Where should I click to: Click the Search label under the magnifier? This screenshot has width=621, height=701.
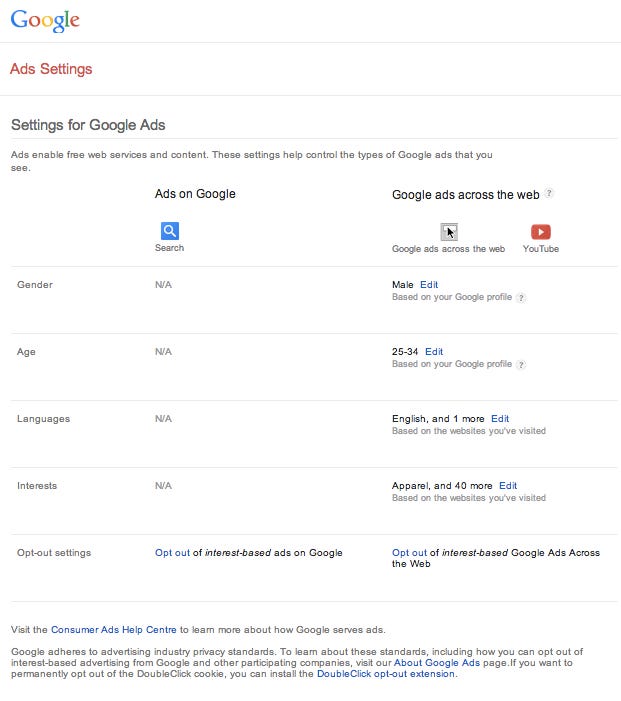[169, 248]
